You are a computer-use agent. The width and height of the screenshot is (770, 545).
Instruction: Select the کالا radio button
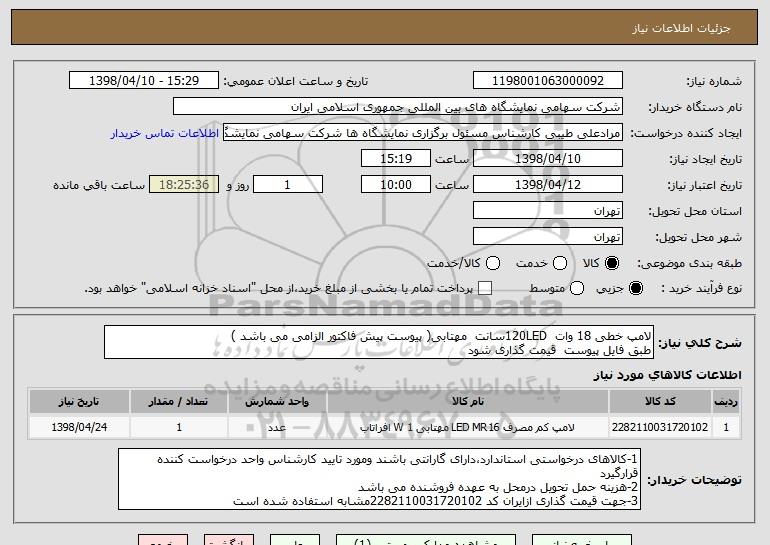point(612,263)
